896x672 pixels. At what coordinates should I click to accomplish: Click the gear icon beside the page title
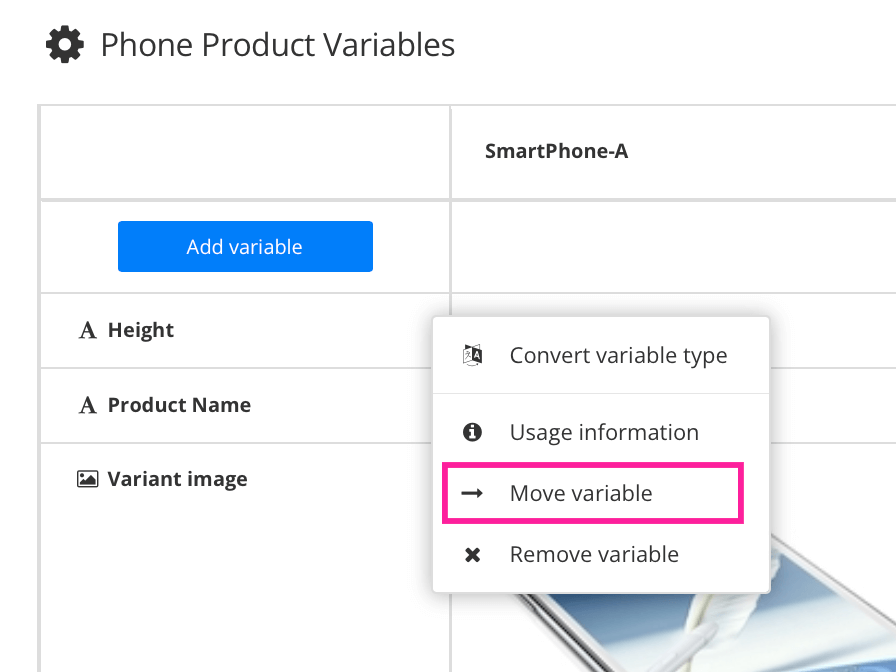pos(65,45)
